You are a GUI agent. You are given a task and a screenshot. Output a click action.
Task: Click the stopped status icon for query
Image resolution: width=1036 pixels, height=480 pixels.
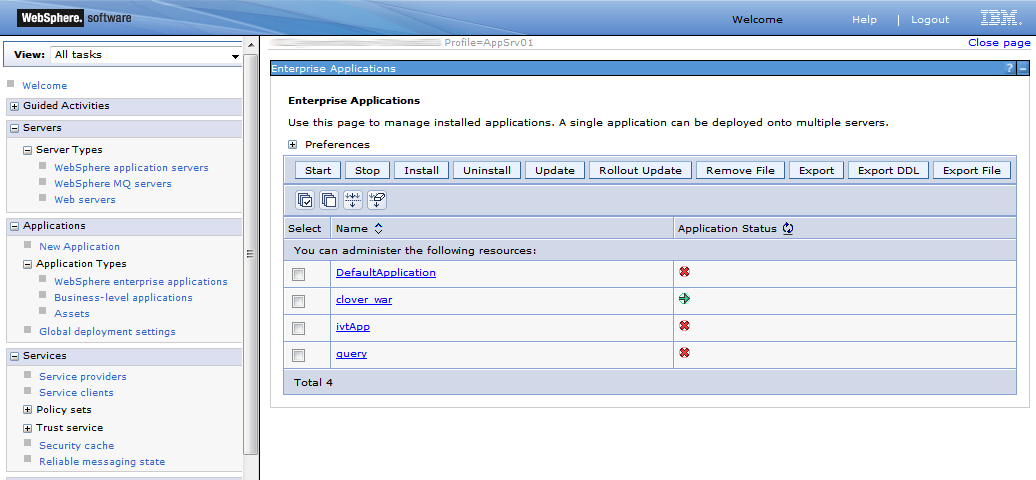point(684,353)
